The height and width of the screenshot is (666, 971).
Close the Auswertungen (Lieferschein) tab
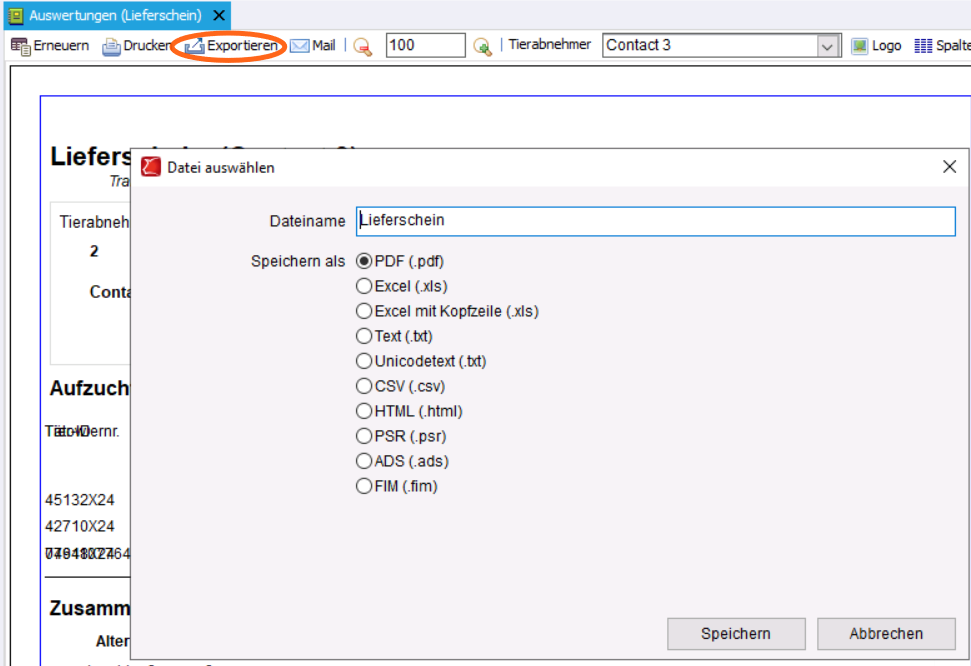pos(219,15)
